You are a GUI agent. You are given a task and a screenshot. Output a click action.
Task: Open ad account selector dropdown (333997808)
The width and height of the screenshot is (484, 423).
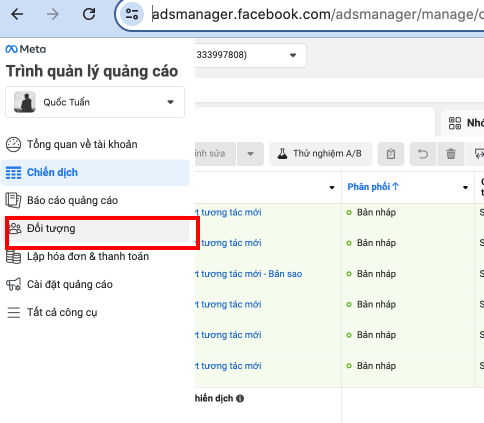(x=250, y=55)
